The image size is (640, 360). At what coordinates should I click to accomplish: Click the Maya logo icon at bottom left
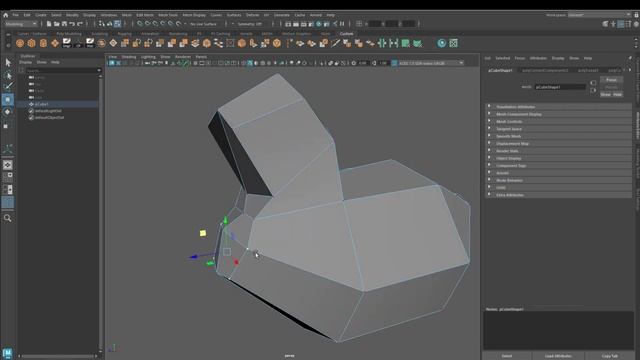(7, 353)
